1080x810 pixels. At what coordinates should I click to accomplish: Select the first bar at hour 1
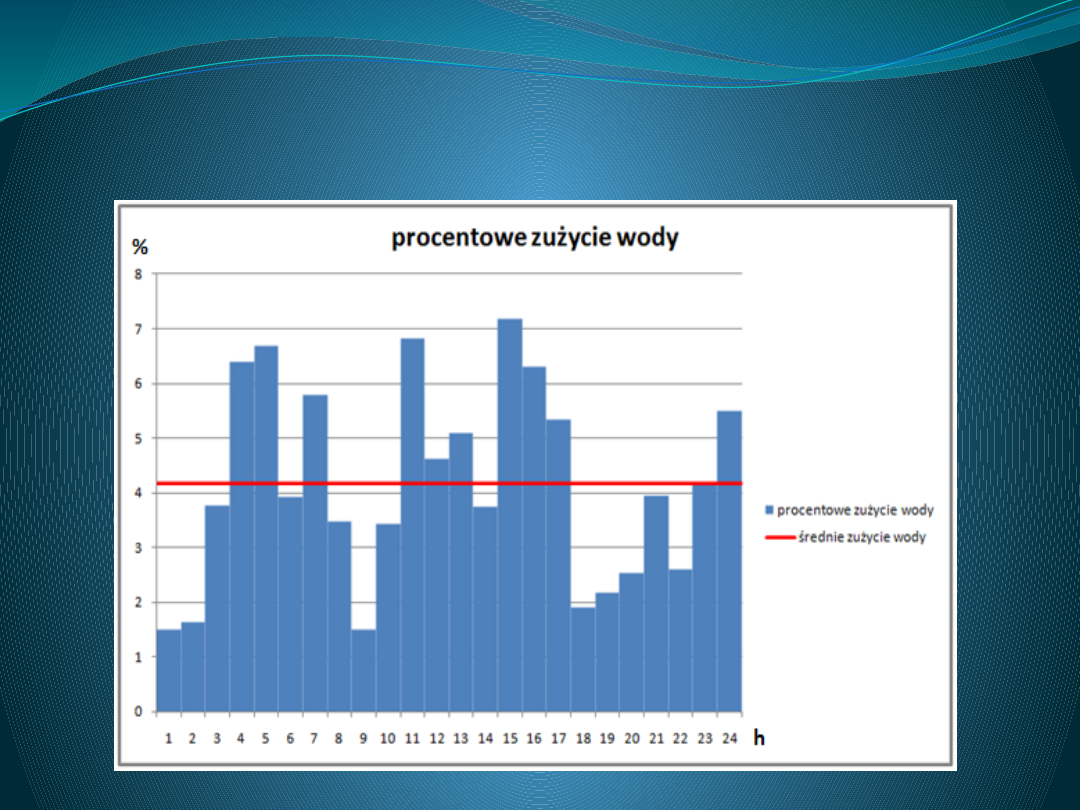[x=169, y=670]
